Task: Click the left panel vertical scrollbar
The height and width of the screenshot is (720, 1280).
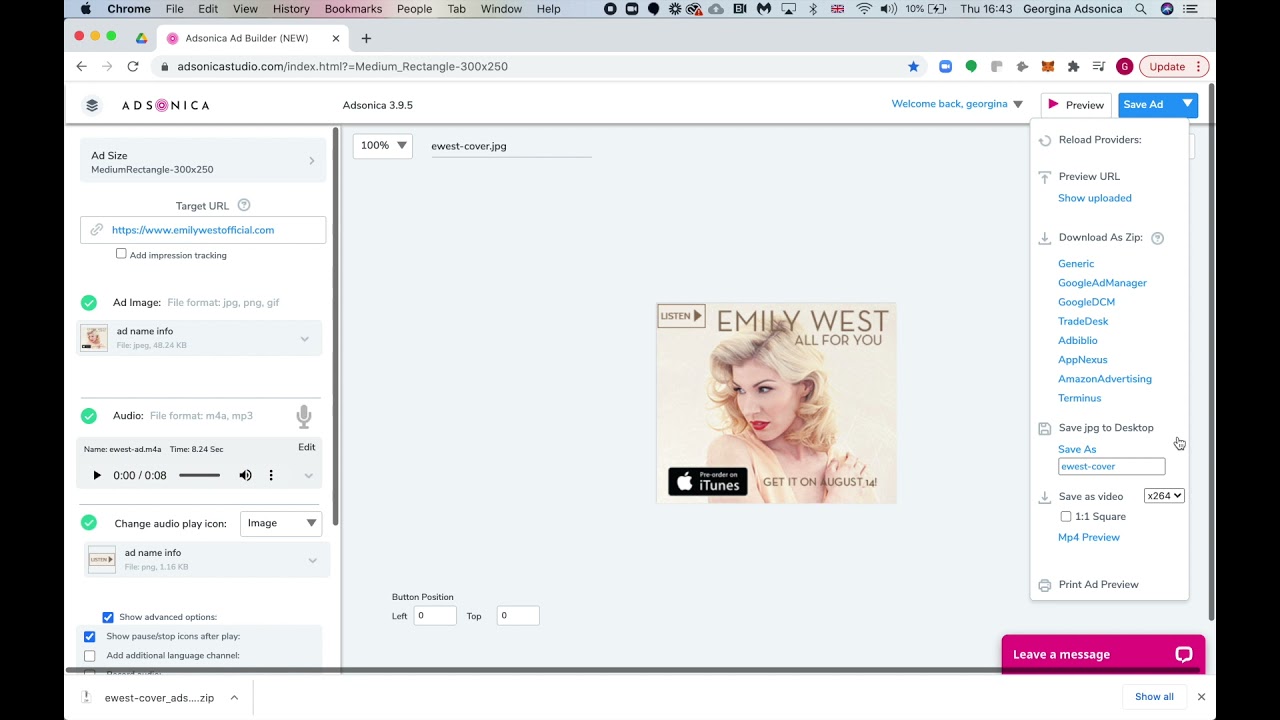Action: click(336, 325)
